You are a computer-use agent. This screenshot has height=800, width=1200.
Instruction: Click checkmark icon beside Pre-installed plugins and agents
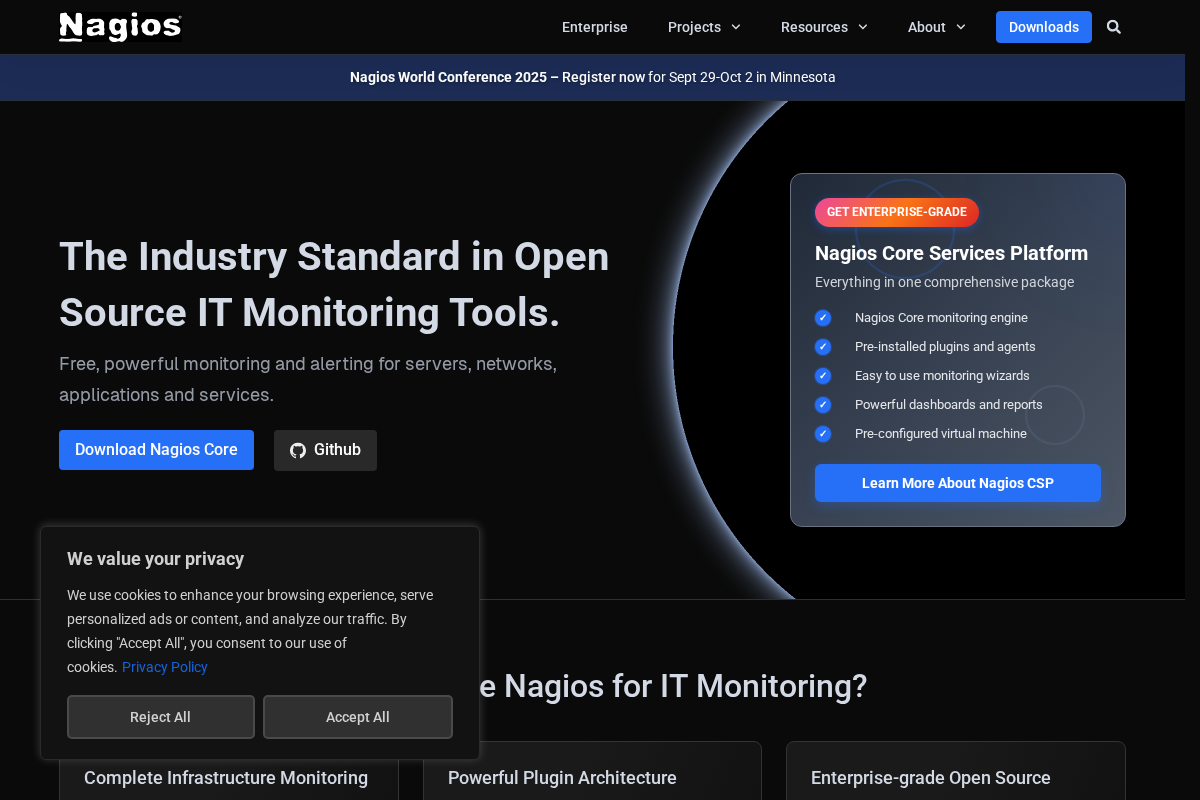pos(823,347)
